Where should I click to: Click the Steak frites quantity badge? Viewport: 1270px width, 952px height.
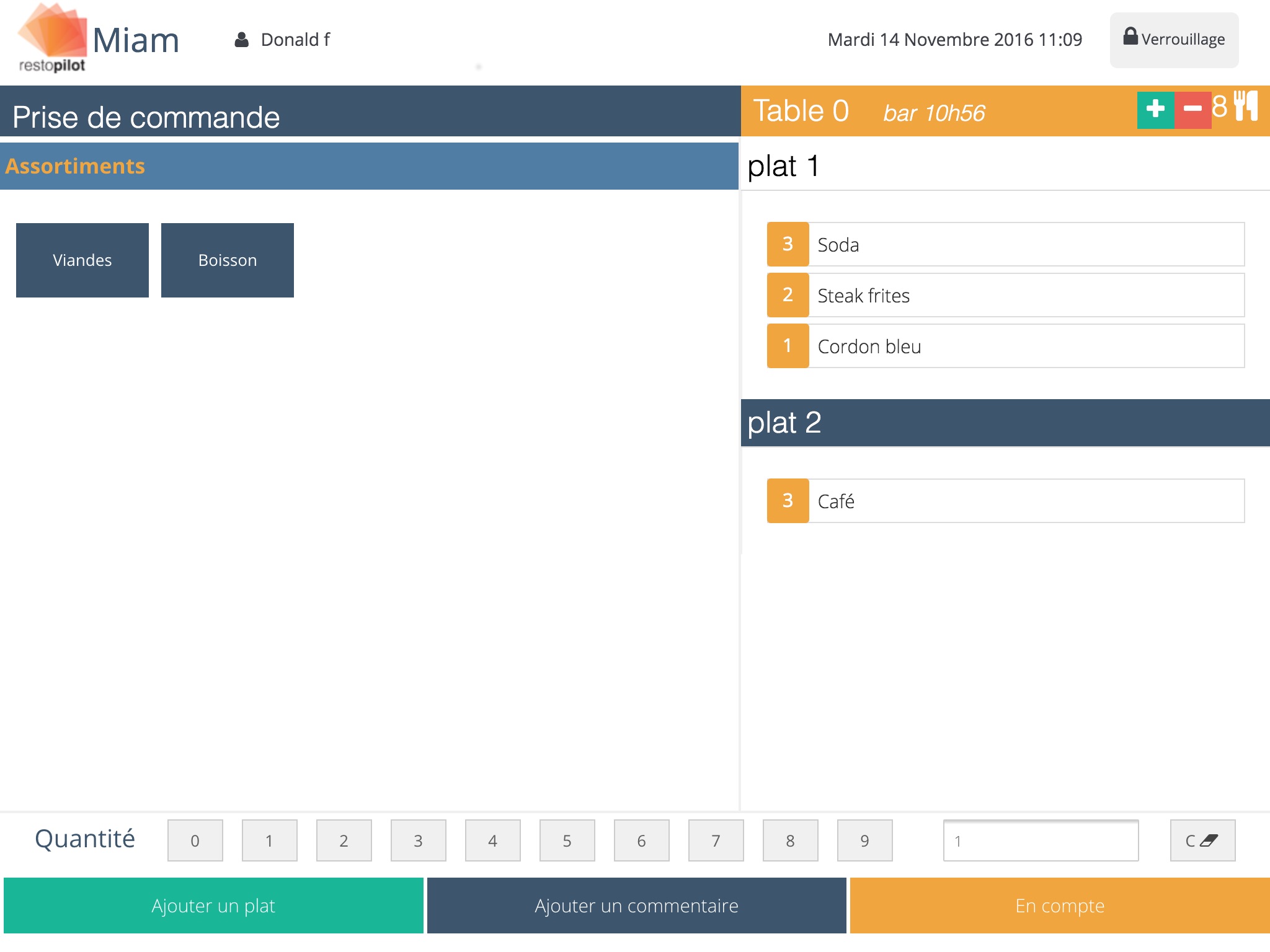pos(788,295)
